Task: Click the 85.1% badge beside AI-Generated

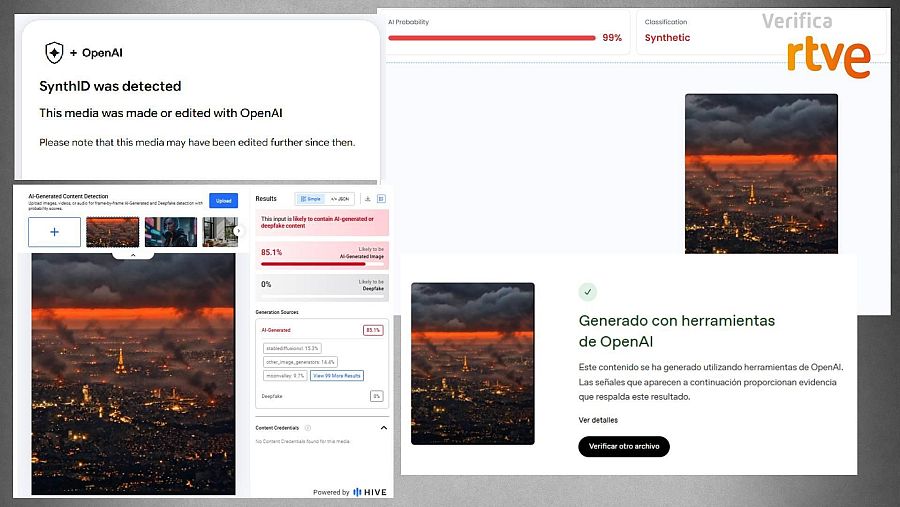Action: [373, 330]
